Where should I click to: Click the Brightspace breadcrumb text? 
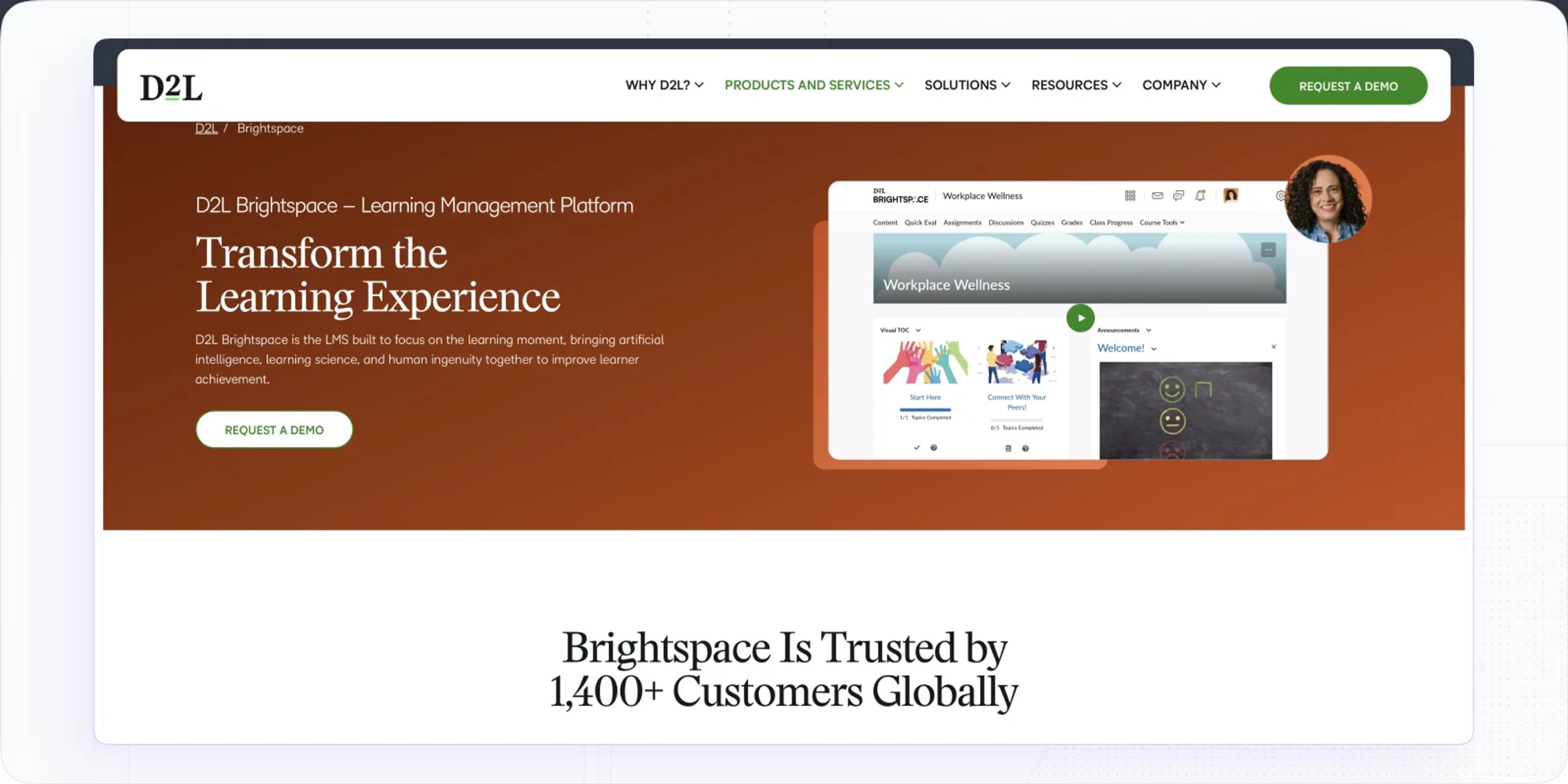(270, 128)
